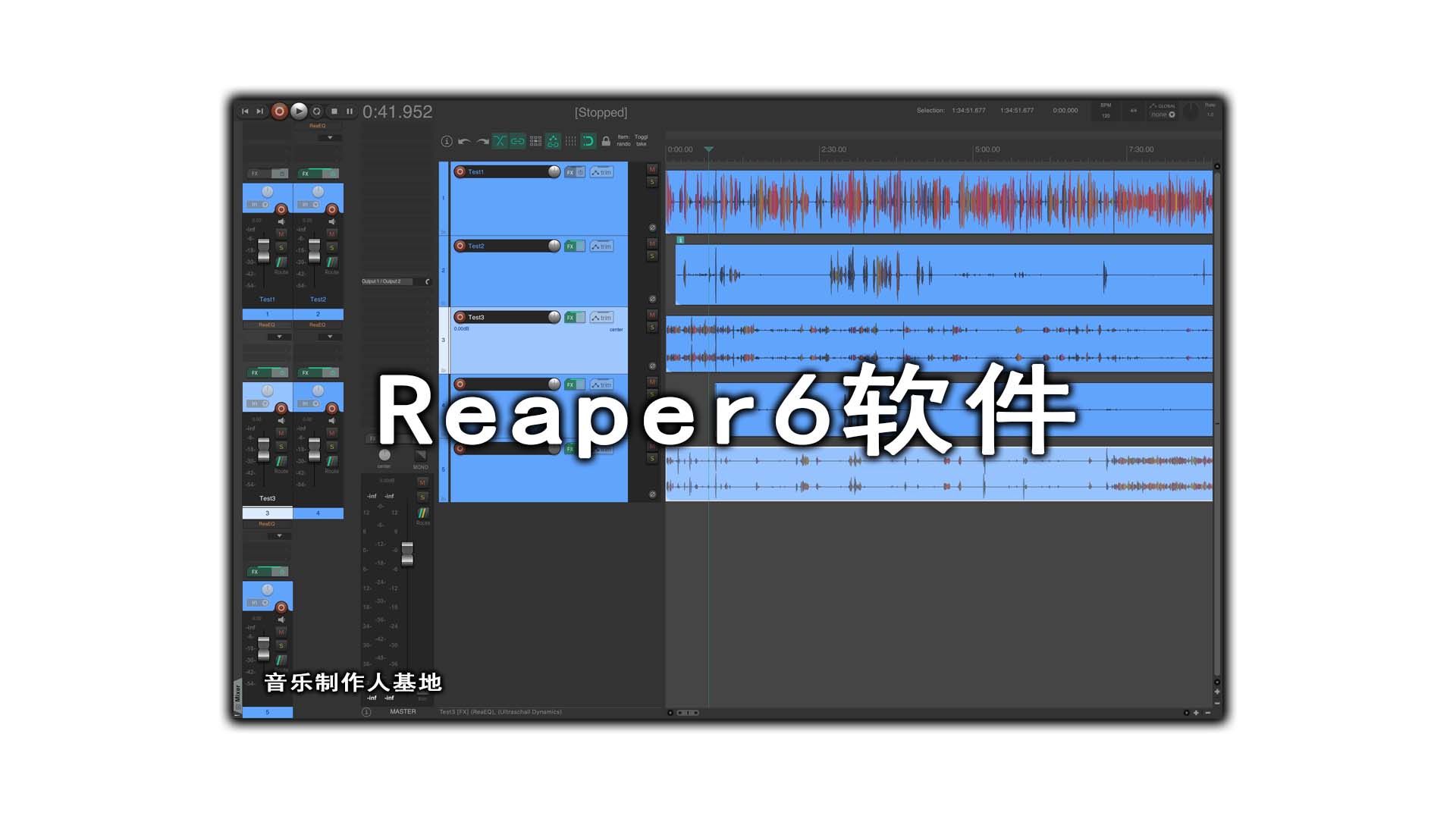Expand dropdown arrow below top ReaEQ slot
Viewport: 1456px width, 819px height.
(330, 137)
